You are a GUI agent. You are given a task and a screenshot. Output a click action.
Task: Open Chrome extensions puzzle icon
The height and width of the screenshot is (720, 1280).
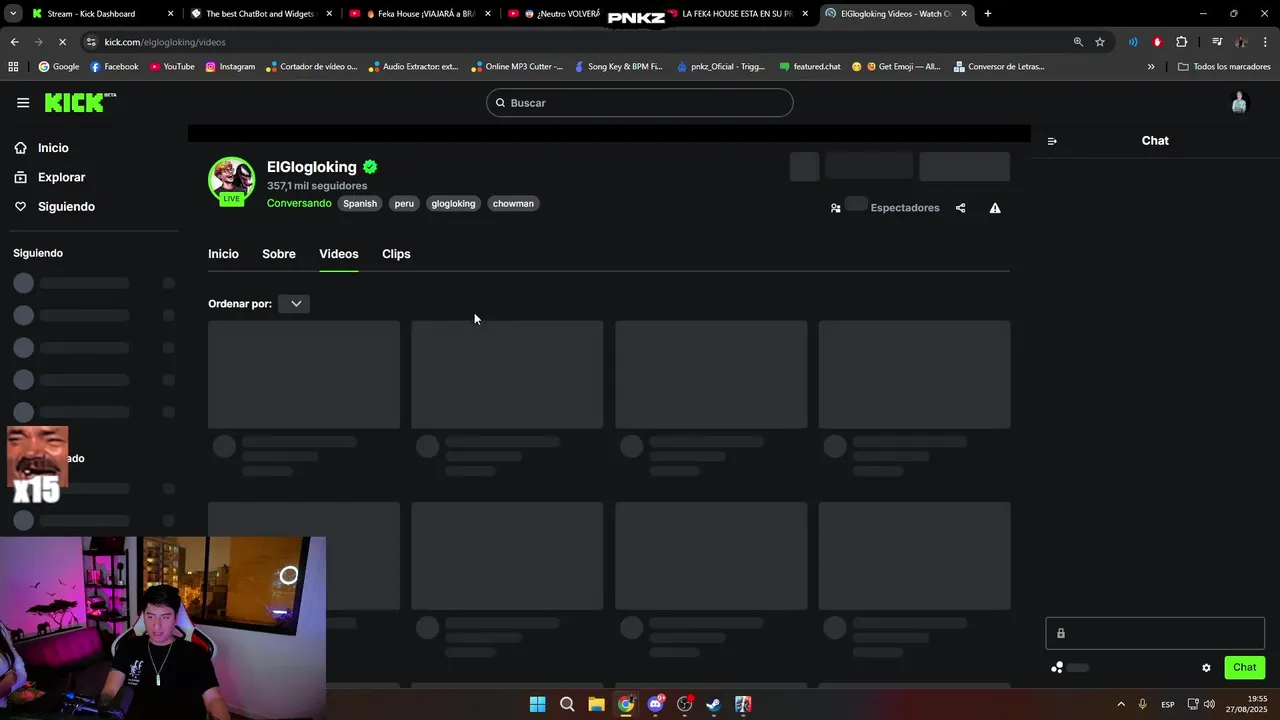point(1182,42)
